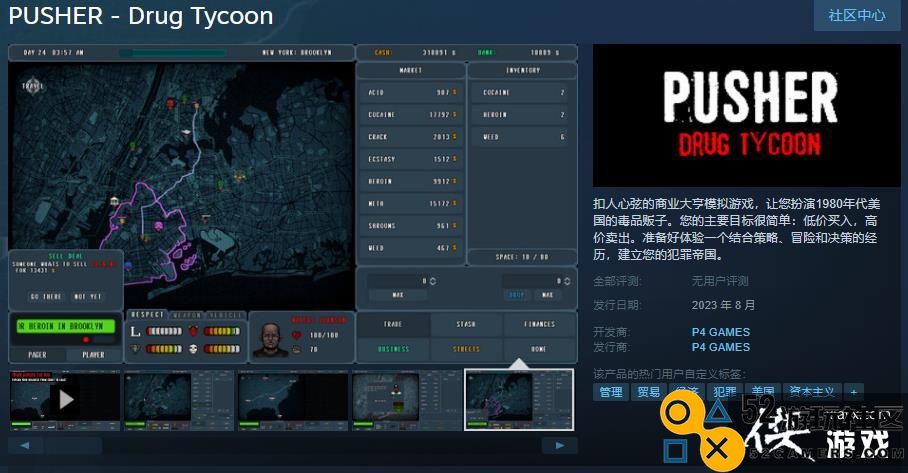908x473 pixels.
Task: Click the PUSHER Drug Tycoon header image
Action: tap(747, 115)
